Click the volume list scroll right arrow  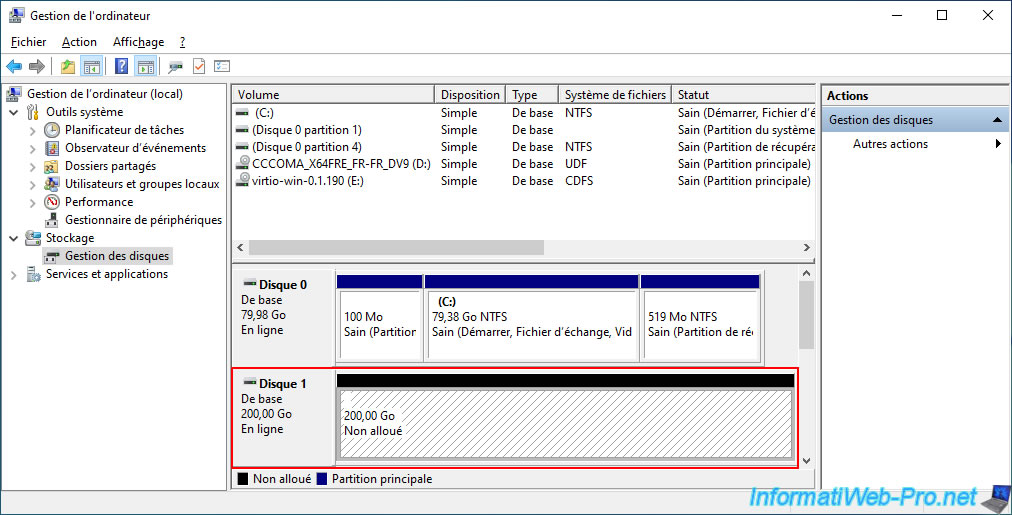(x=806, y=248)
